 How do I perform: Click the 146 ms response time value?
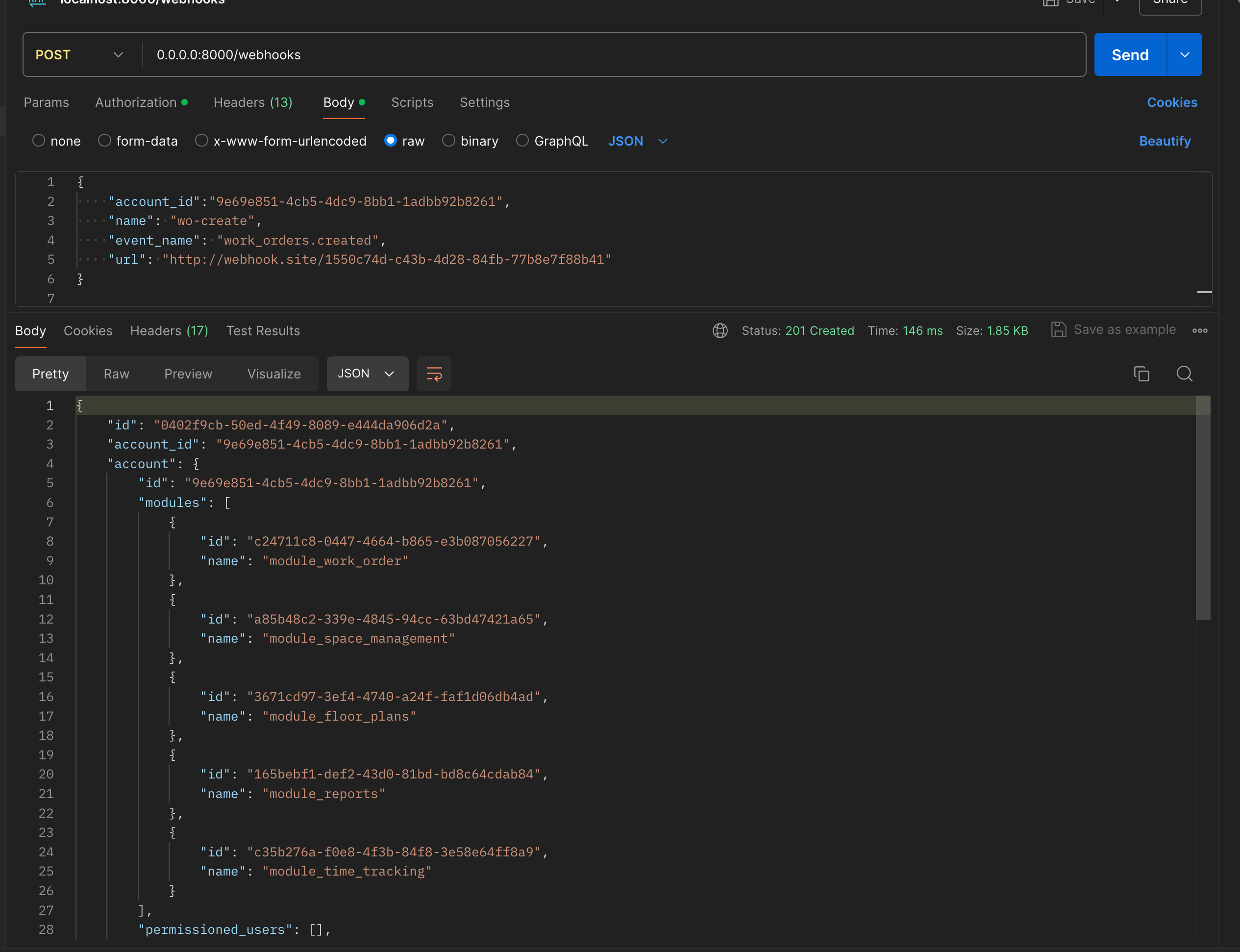pyautogui.click(x=923, y=331)
